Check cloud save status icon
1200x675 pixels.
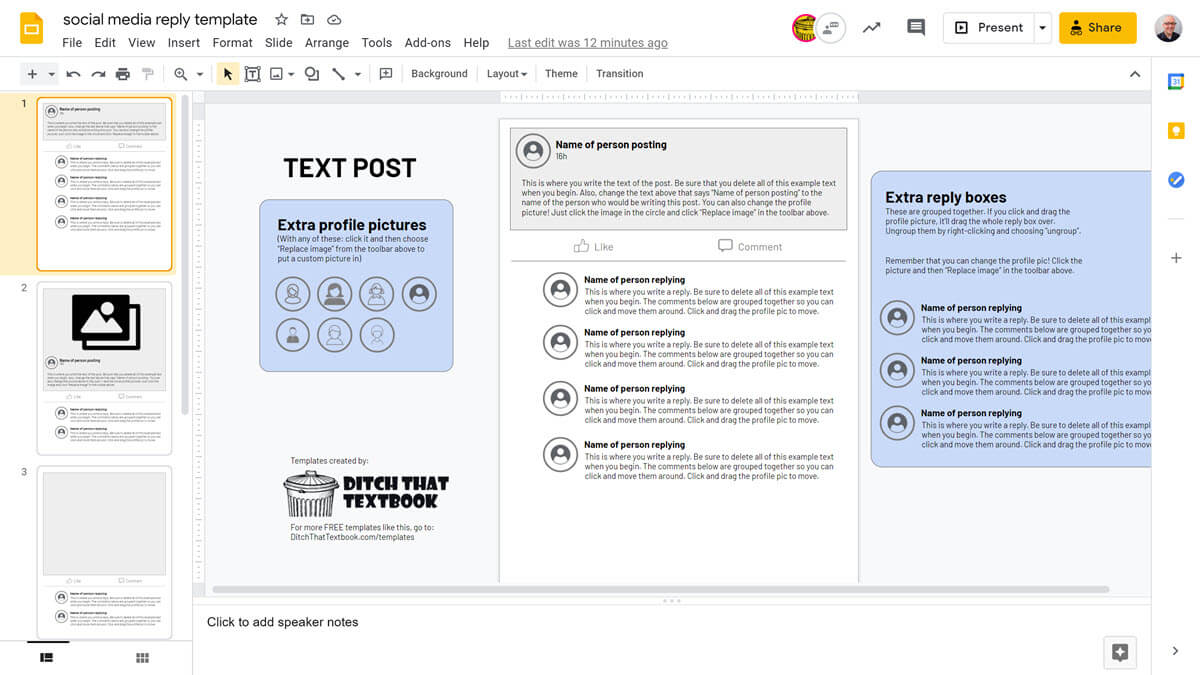[334, 20]
